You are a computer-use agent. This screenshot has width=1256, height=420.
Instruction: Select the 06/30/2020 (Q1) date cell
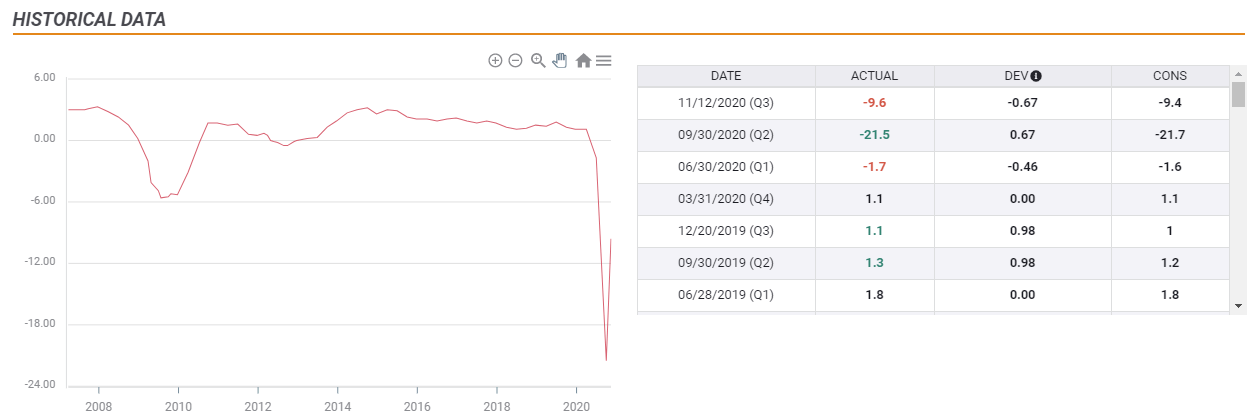point(726,167)
